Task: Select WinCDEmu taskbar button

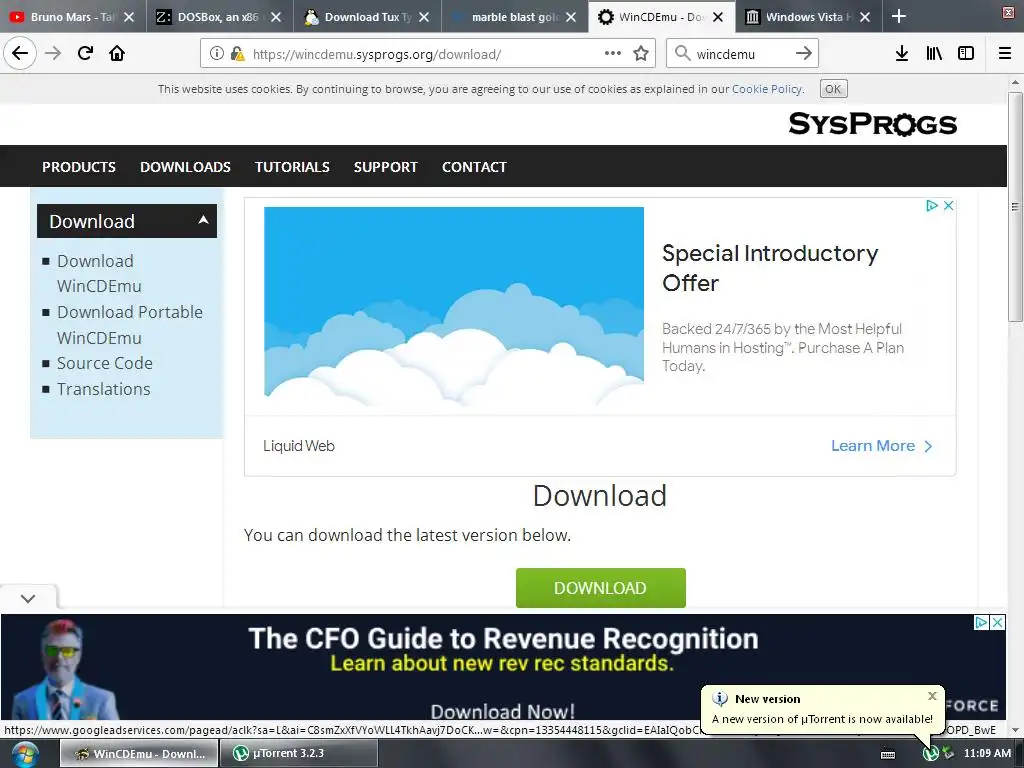Action: (x=139, y=754)
